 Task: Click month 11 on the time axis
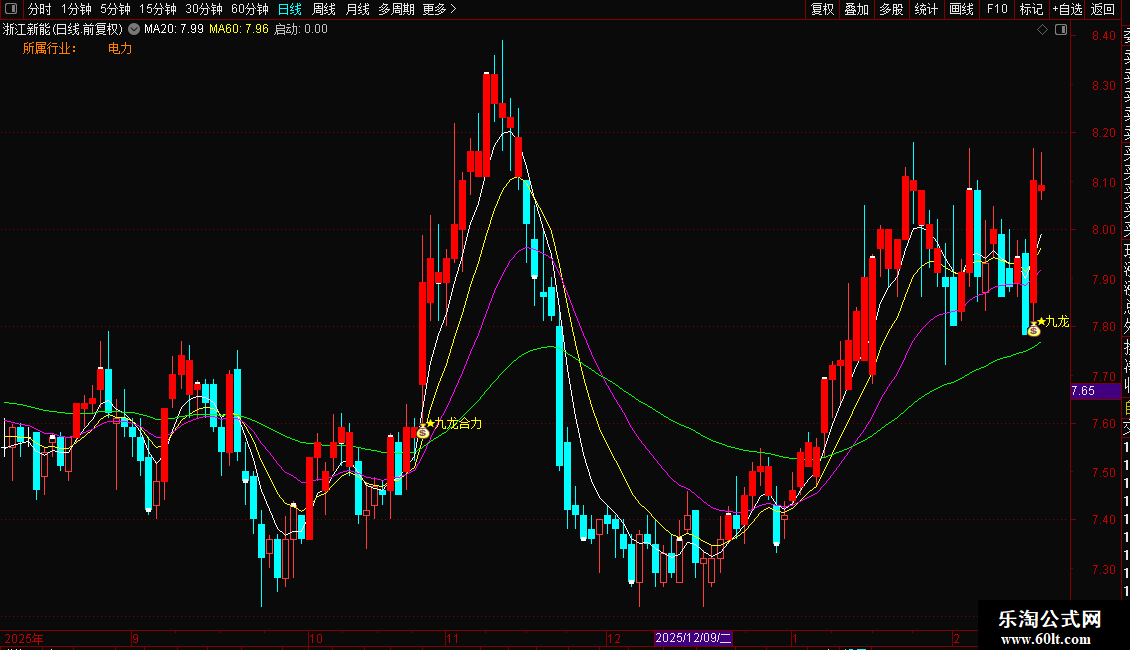coord(452,638)
